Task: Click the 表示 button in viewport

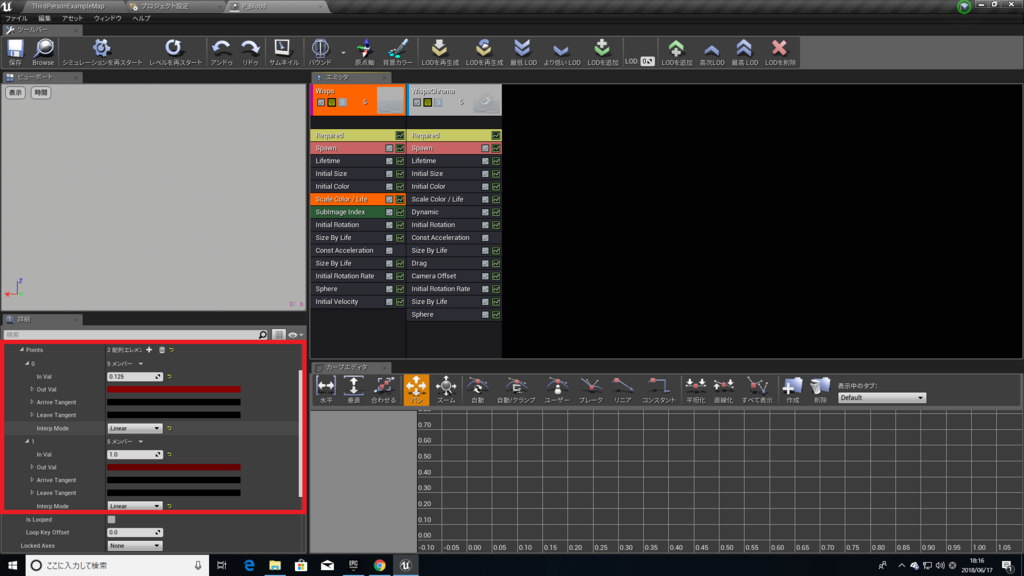Action: click(x=16, y=93)
